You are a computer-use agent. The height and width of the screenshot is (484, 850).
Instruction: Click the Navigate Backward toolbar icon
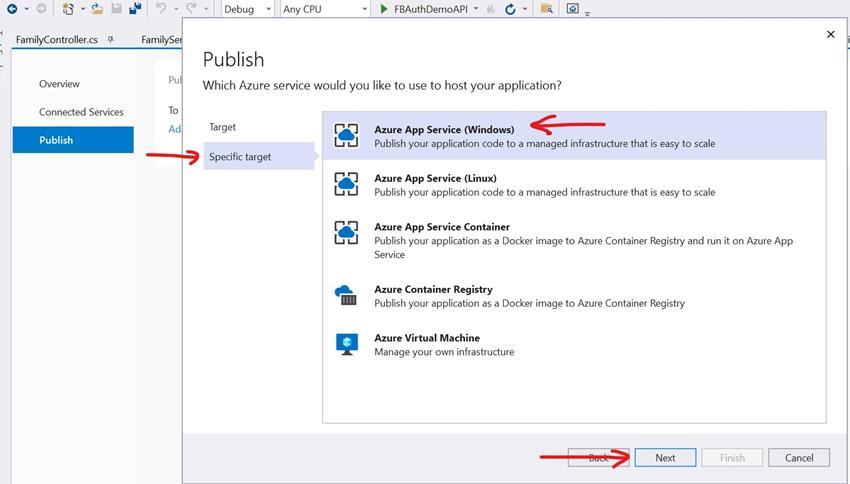tap(12, 9)
